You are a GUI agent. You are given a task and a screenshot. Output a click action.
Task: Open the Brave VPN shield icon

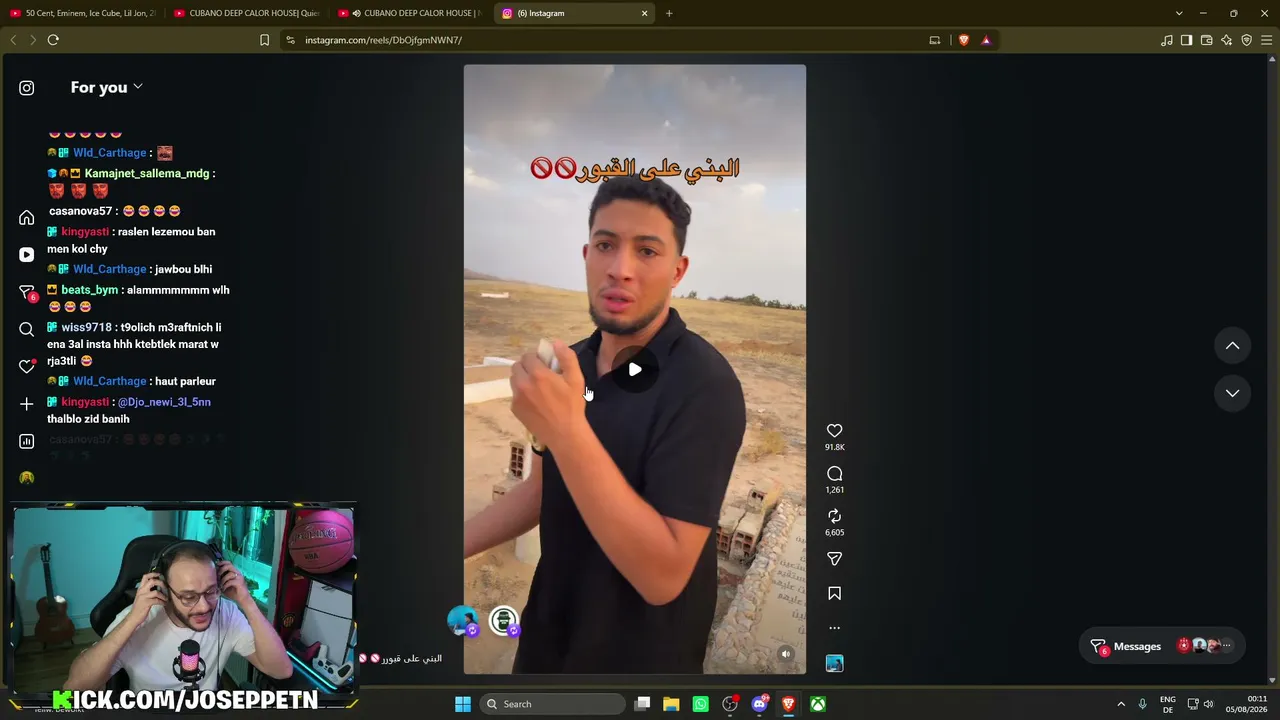pos(1247,40)
